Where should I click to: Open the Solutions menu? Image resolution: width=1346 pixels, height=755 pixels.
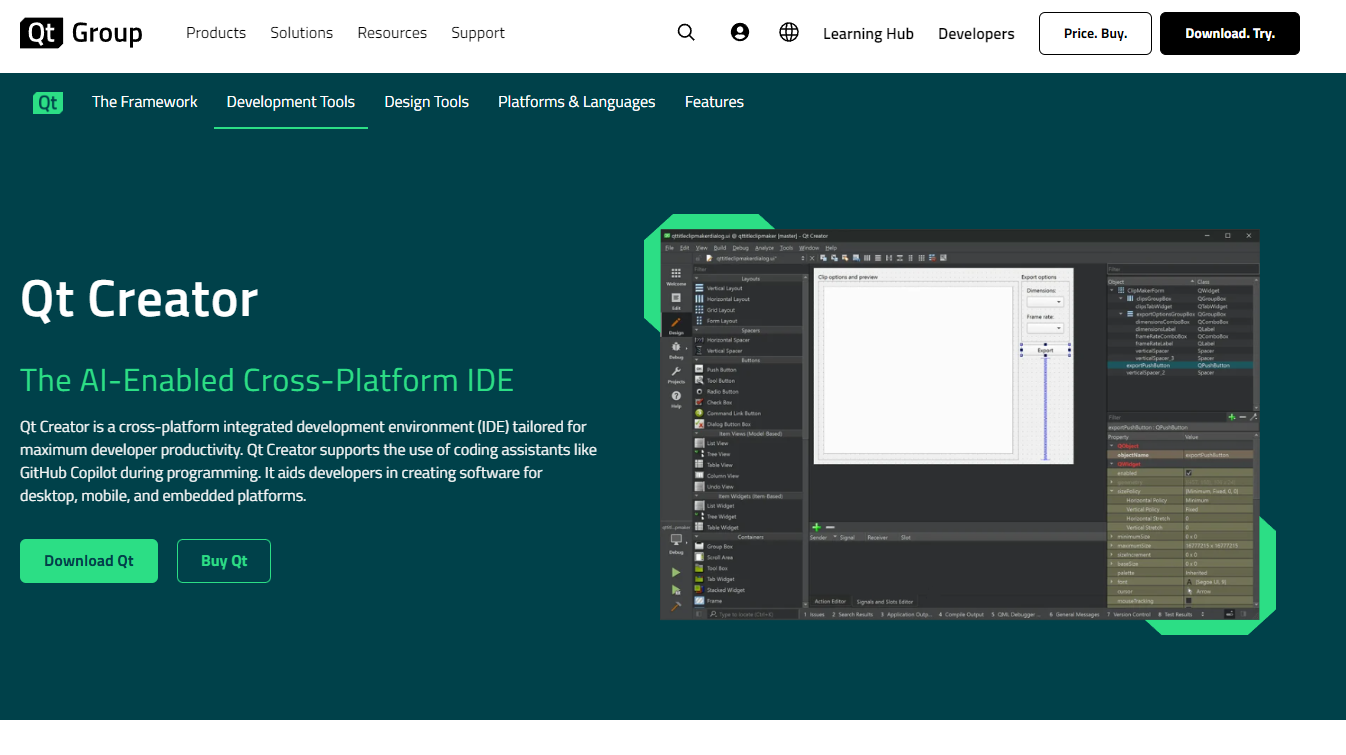(301, 33)
